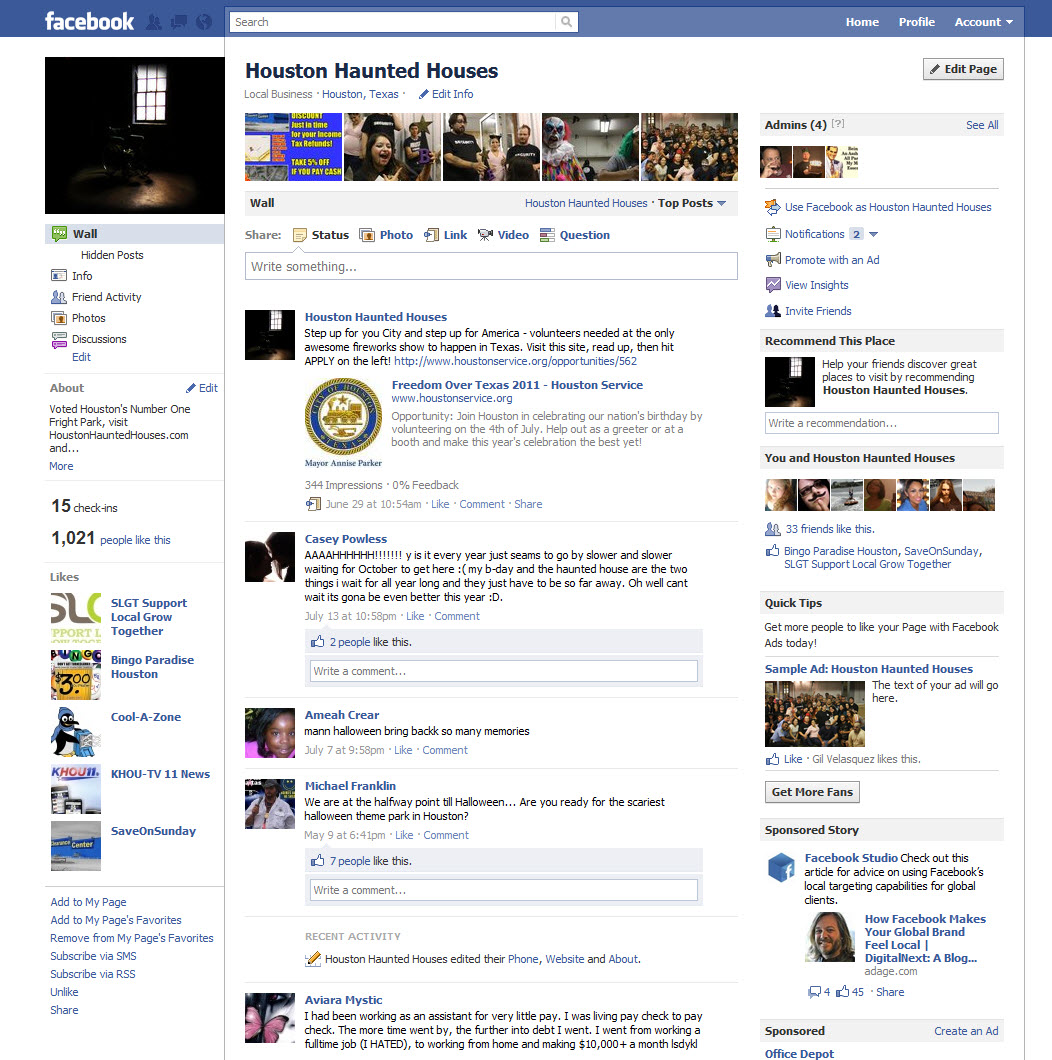Screen dimensions: 1052x1060
Task: Click the Promote with an Ad megaphone icon
Action: point(773,260)
